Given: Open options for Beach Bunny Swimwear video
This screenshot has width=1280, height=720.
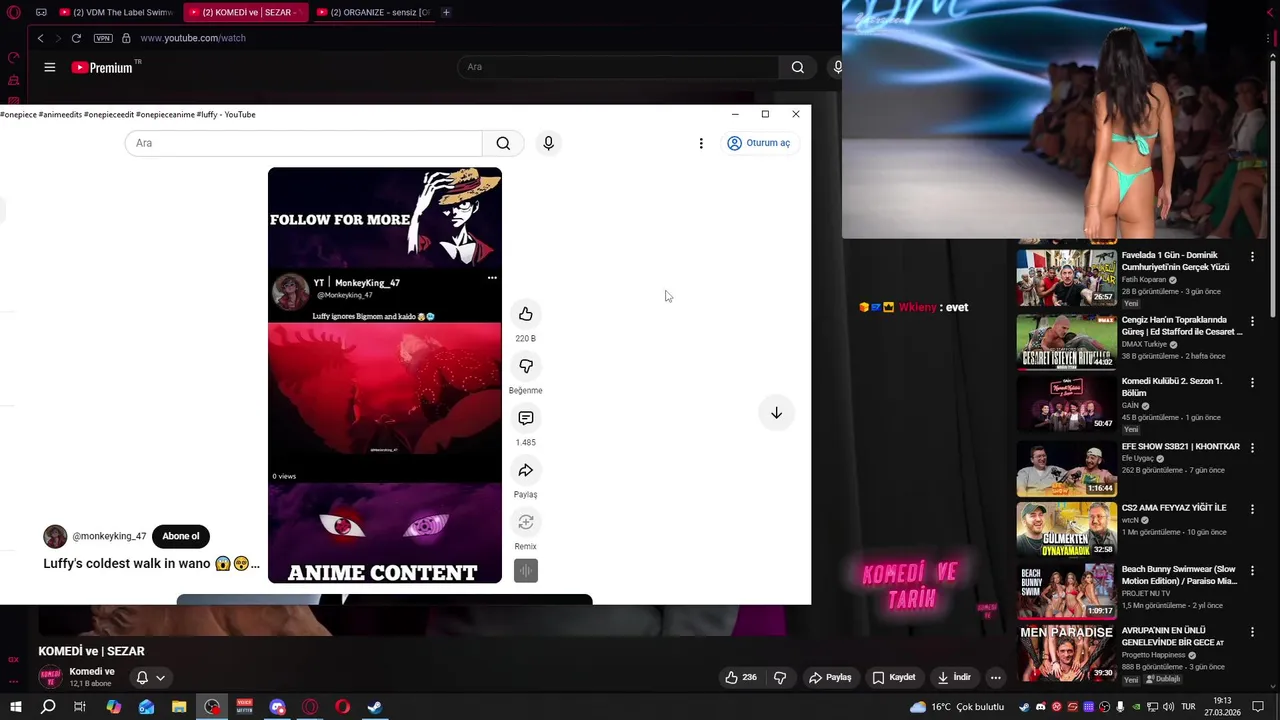Looking at the screenshot, I should [1252, 571].
